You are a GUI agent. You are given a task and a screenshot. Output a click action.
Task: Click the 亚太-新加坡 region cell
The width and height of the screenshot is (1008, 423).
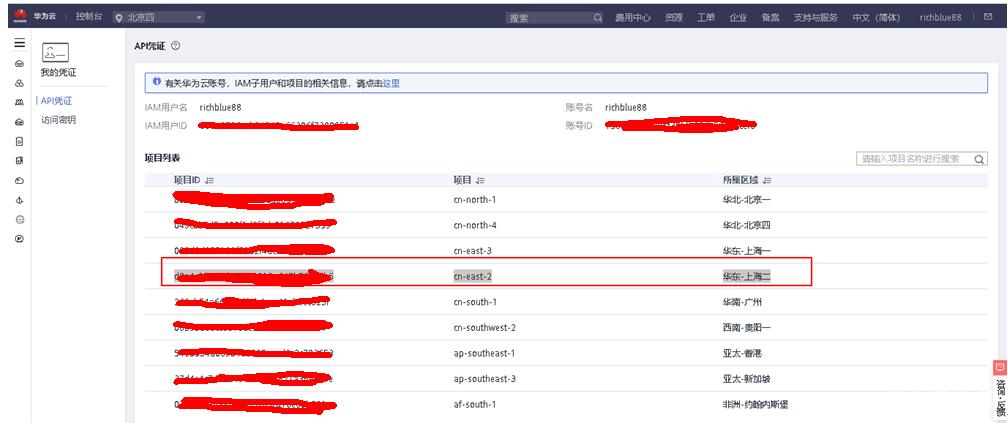[746, 379]
